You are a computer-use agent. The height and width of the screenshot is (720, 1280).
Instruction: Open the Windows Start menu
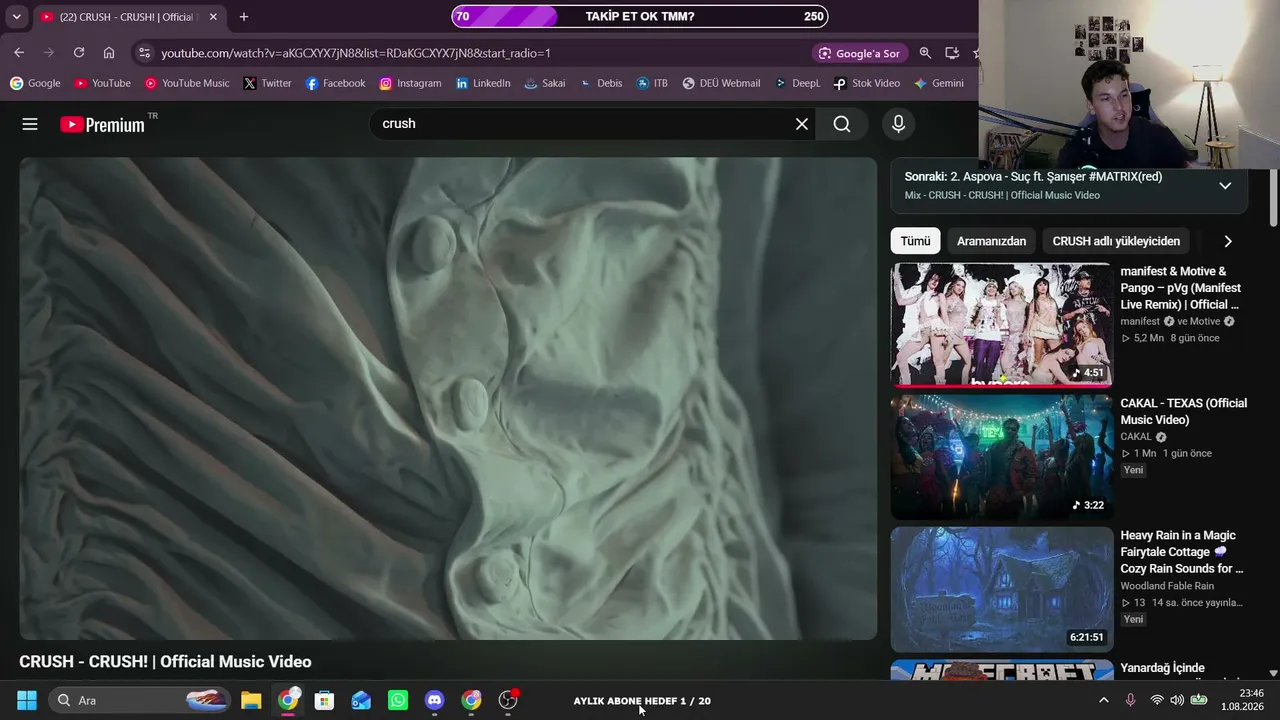27,700
